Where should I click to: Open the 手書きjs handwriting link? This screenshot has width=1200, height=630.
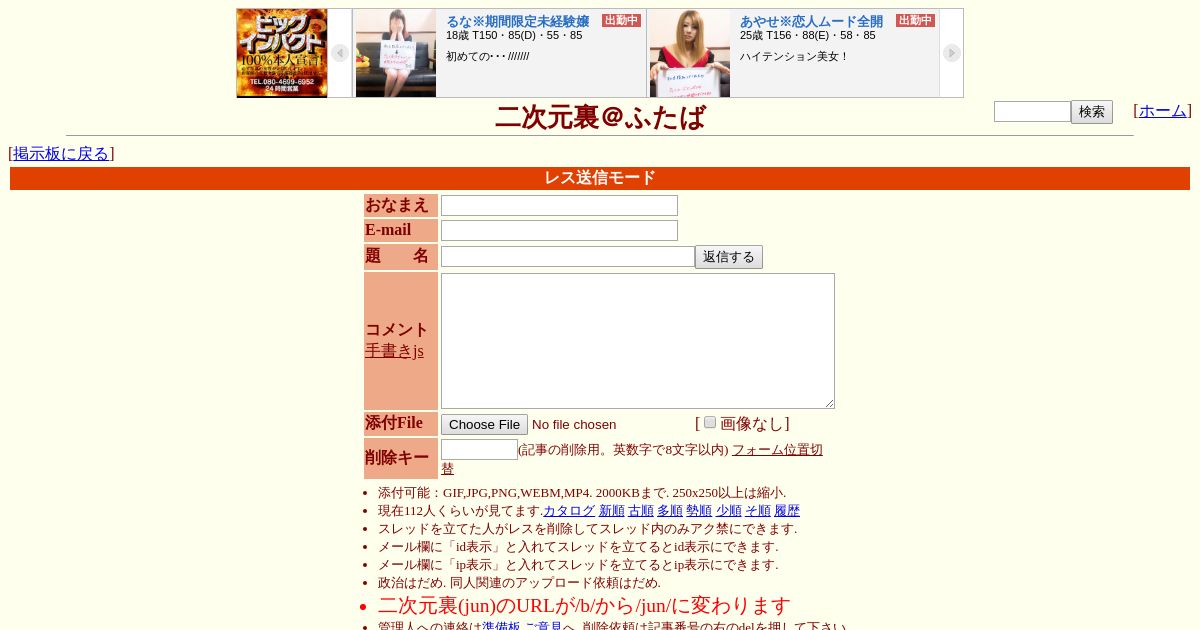[394, 351]
